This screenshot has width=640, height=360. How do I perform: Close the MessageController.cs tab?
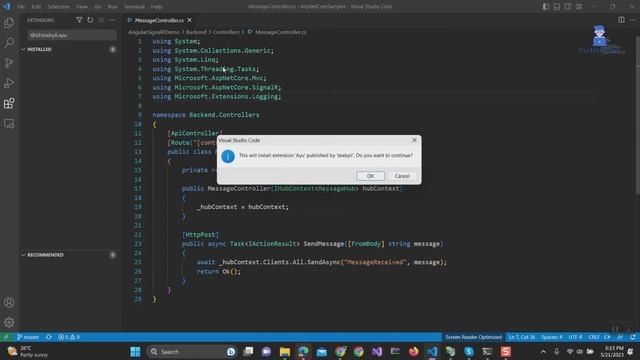tap(189, 20)
